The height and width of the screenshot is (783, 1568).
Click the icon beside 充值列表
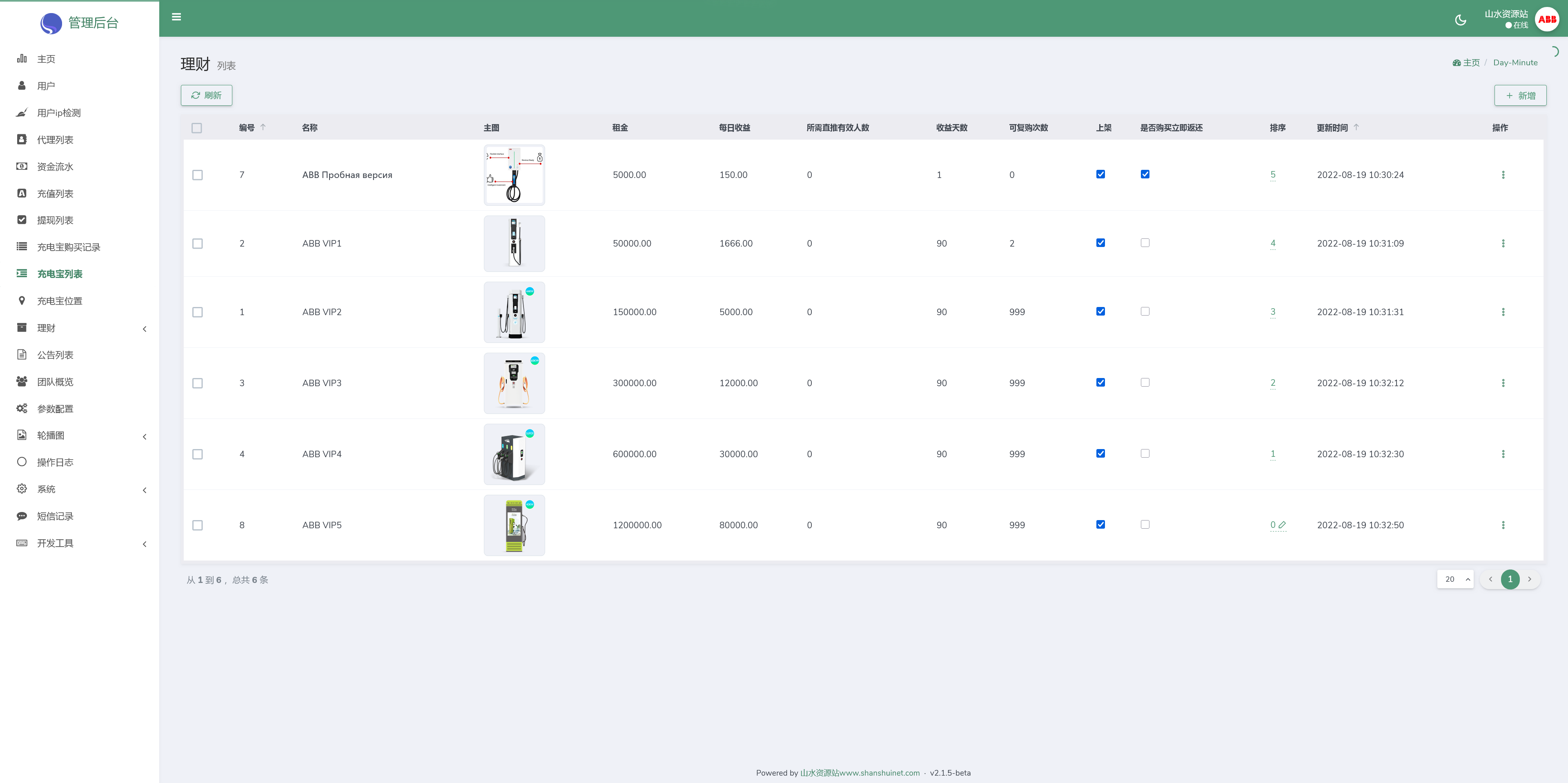(x=22, y=194)
